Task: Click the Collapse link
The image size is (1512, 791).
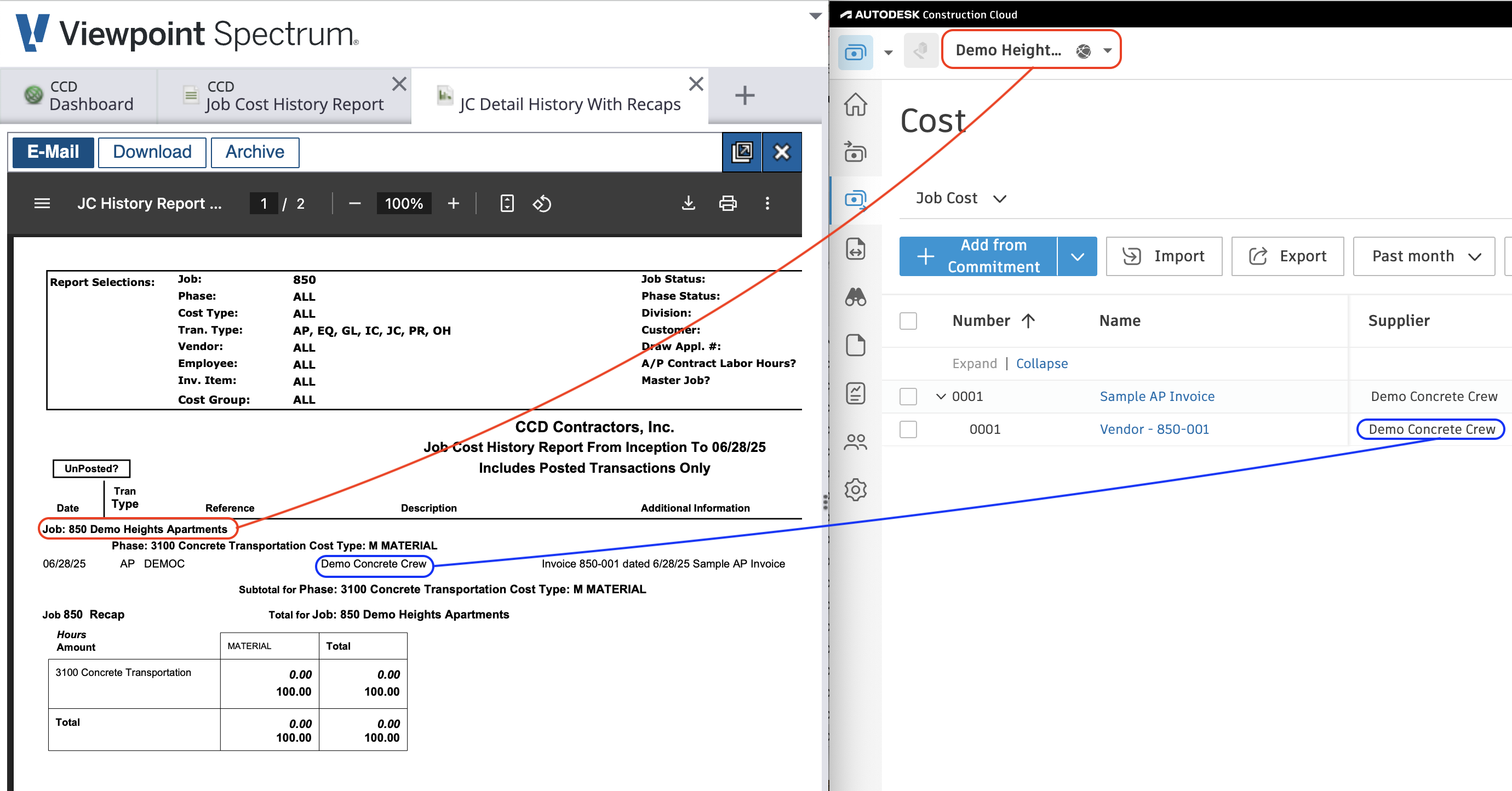Action: tap(1042, 364)
